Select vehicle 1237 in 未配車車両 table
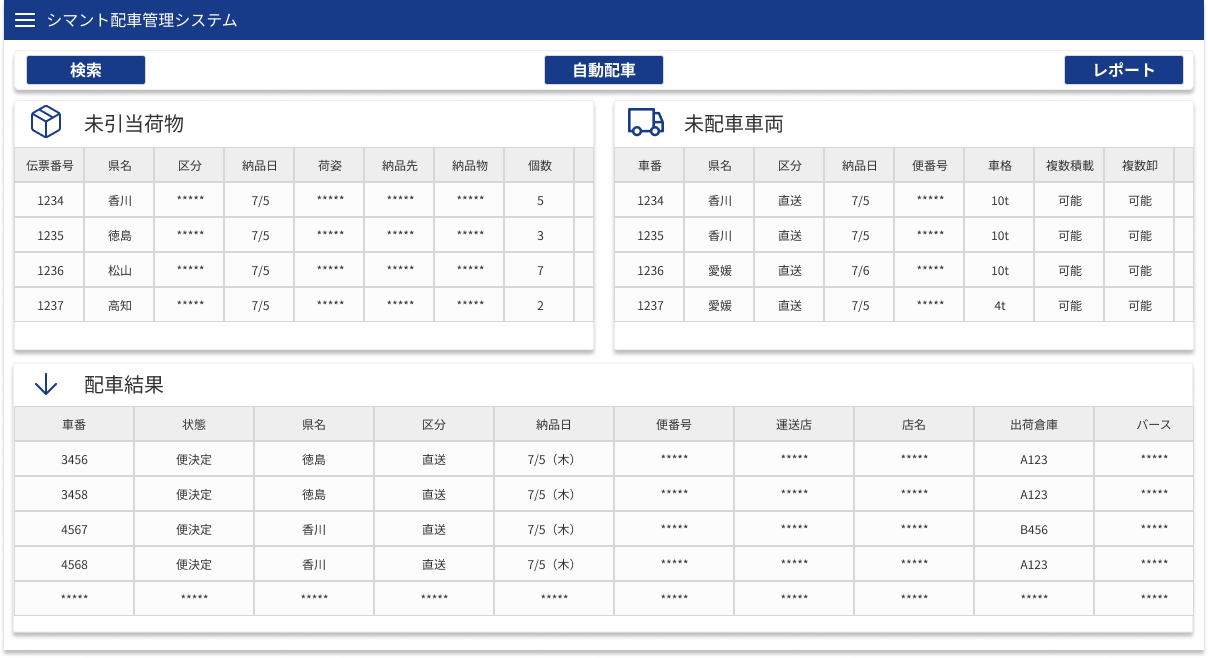 [650, 305]
